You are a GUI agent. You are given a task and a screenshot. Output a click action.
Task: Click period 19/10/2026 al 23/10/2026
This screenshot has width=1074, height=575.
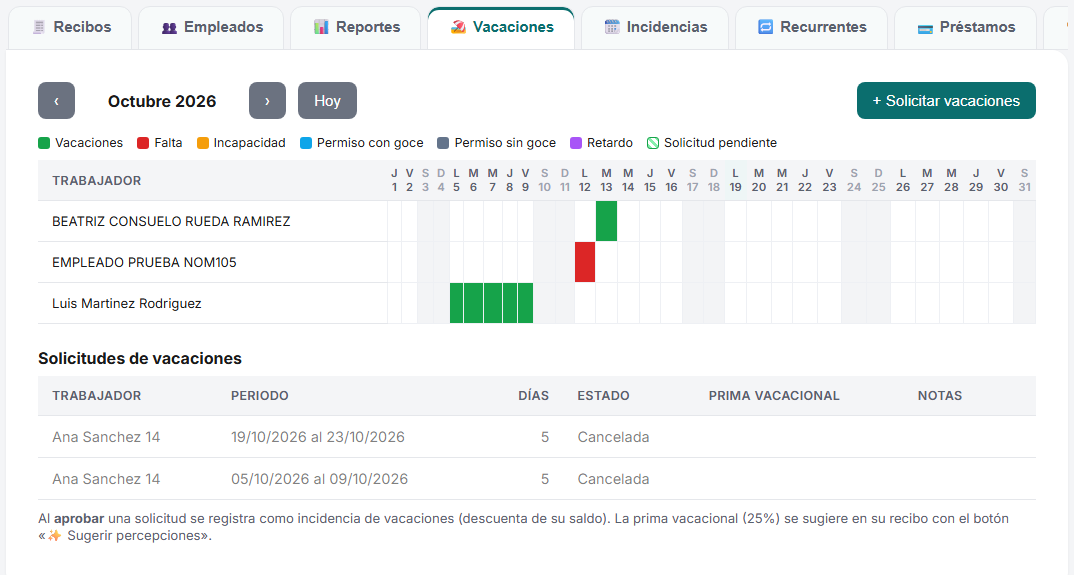click(x=318, y=437)
